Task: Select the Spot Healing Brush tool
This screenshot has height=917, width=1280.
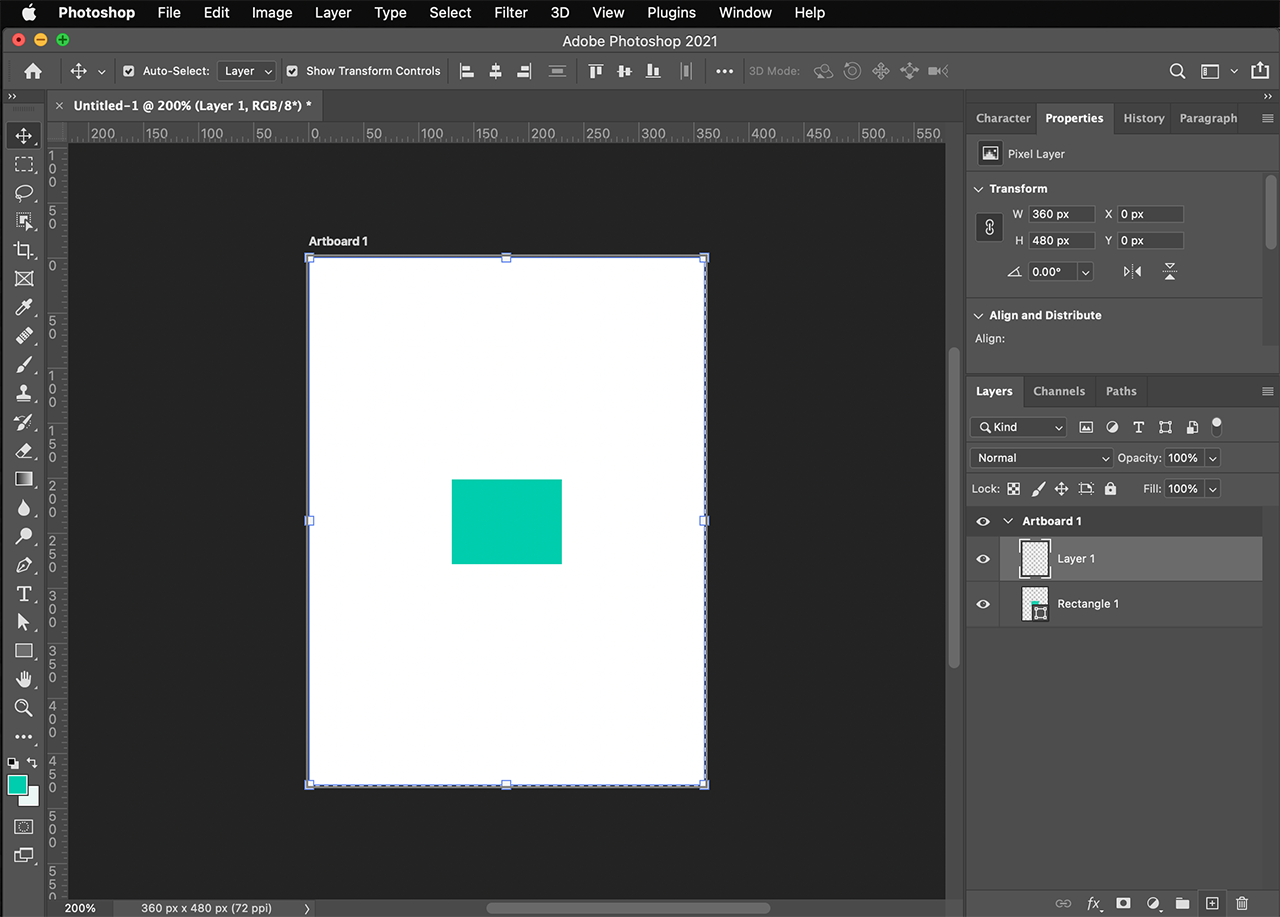Action: point(24,336)
